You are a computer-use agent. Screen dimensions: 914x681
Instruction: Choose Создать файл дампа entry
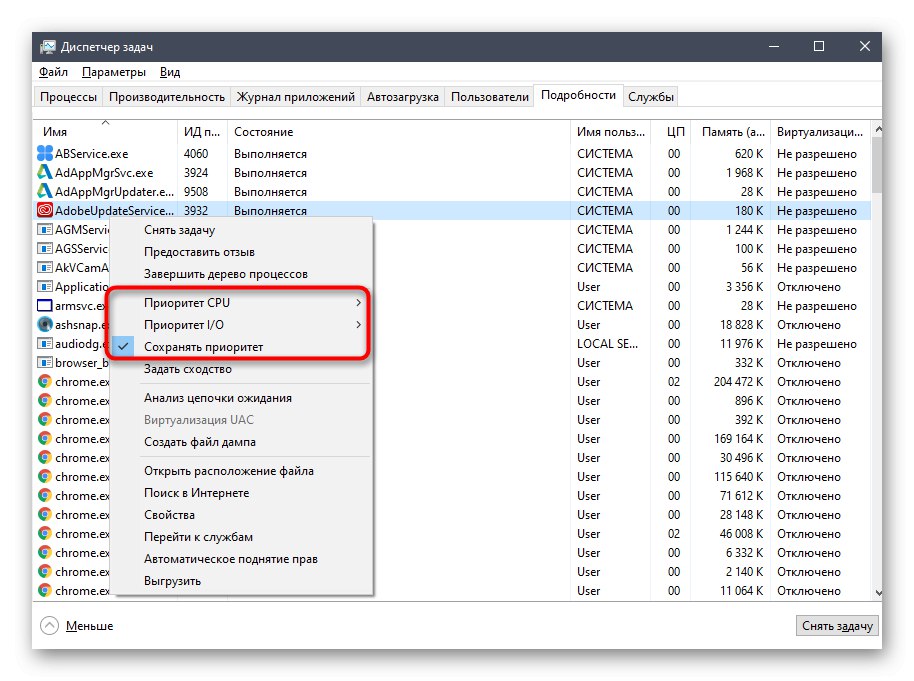tap(241, 442)
